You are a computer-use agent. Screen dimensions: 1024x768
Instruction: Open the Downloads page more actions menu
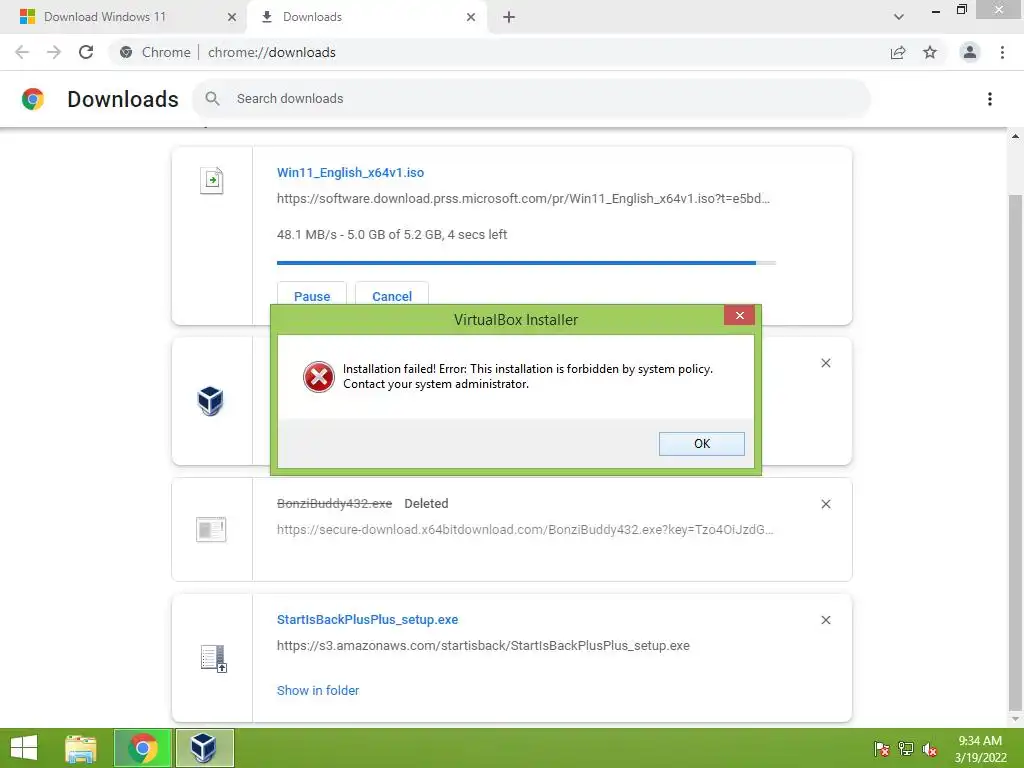pyautogui.click(x=989, y=99)
